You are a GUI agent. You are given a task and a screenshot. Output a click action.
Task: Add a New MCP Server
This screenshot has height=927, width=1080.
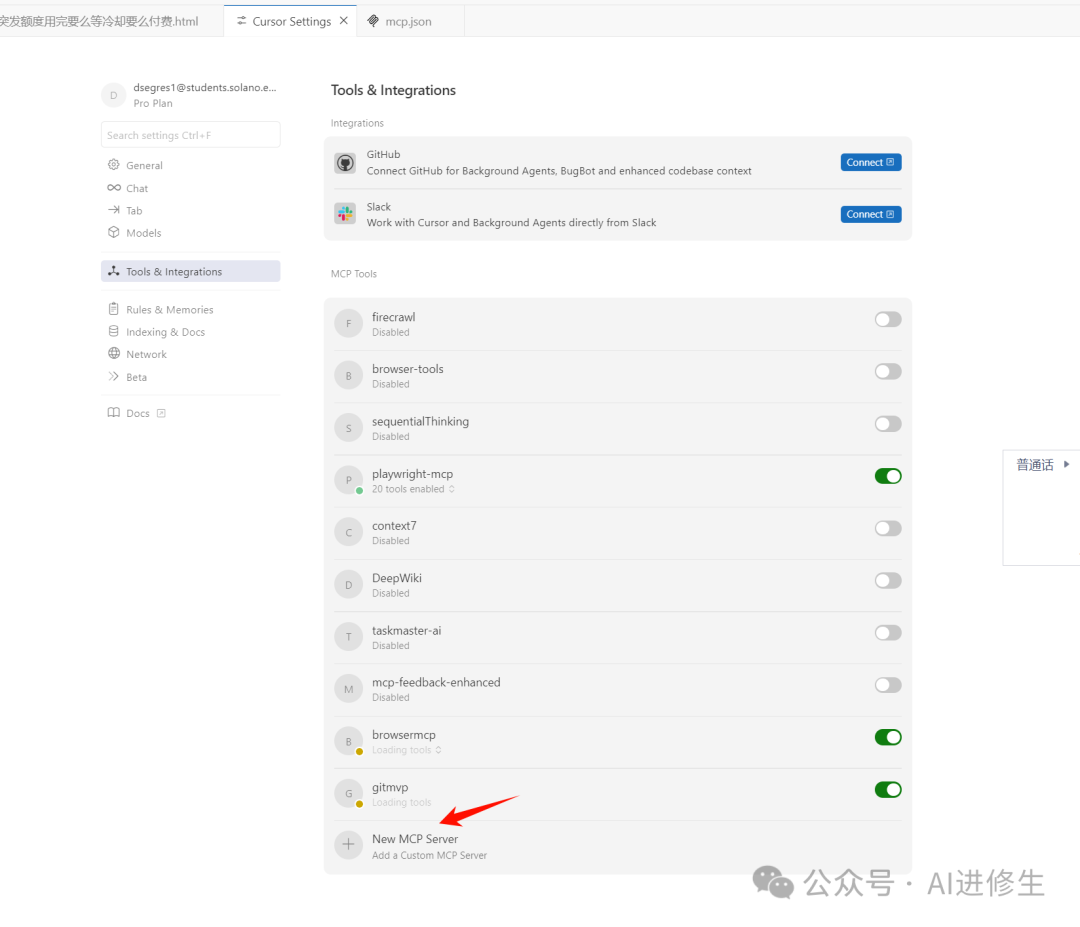coord(618,846)
